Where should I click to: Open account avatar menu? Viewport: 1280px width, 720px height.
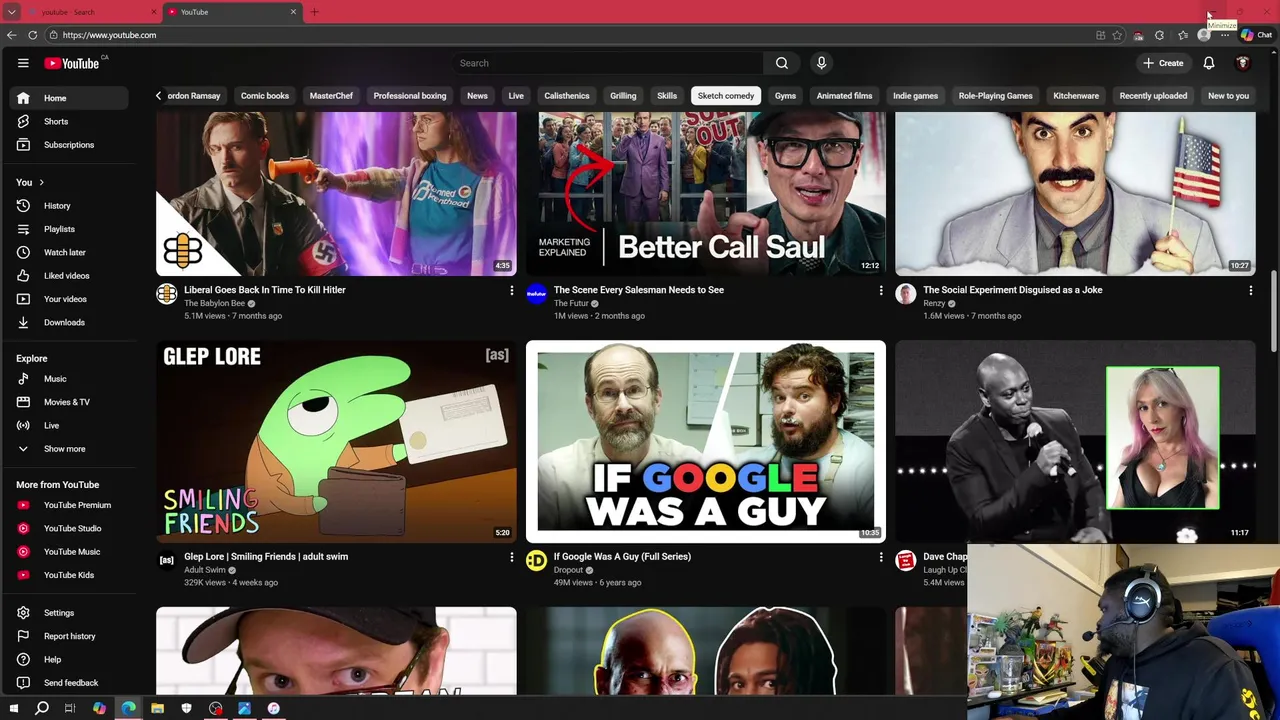click(x=1243, y=63)
